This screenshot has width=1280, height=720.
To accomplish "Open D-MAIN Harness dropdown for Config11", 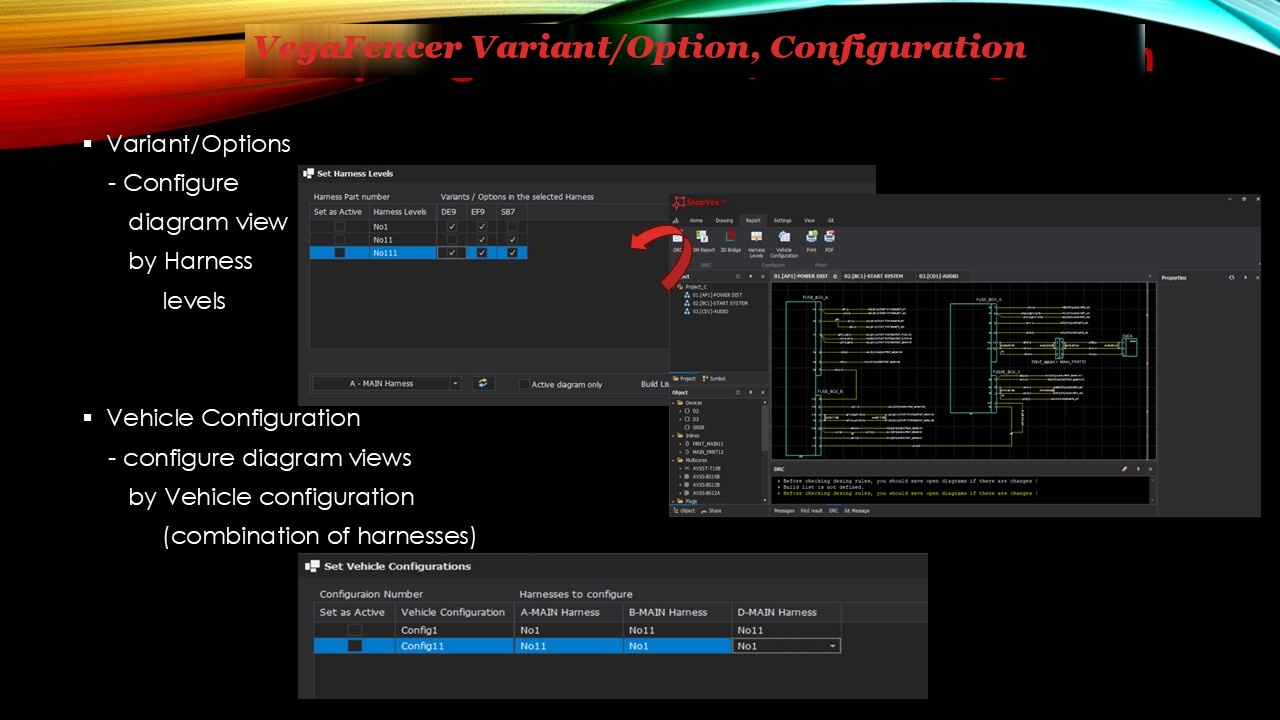I will pyautogui.click(x=833, y=646).
